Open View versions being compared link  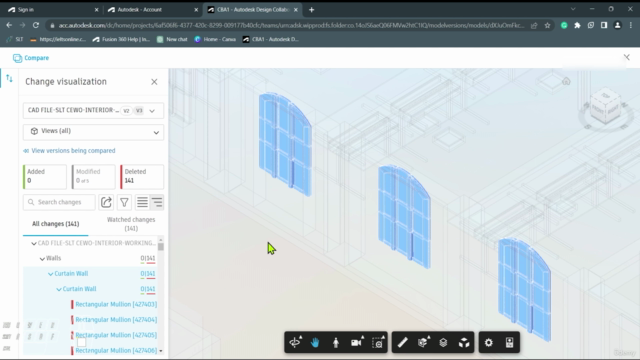[69, 151]
